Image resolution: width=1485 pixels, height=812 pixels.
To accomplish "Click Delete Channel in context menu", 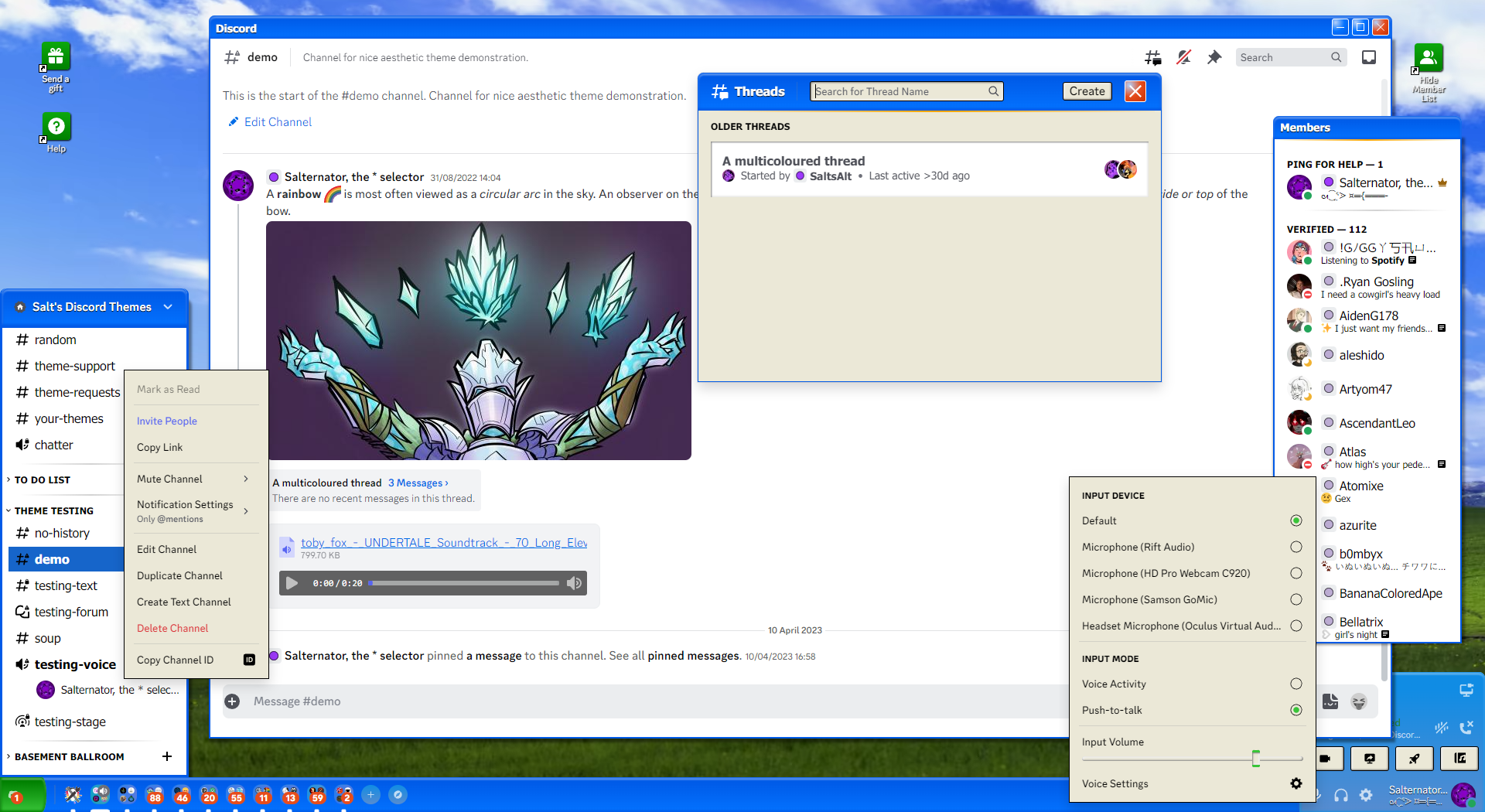I will (193, 628).
